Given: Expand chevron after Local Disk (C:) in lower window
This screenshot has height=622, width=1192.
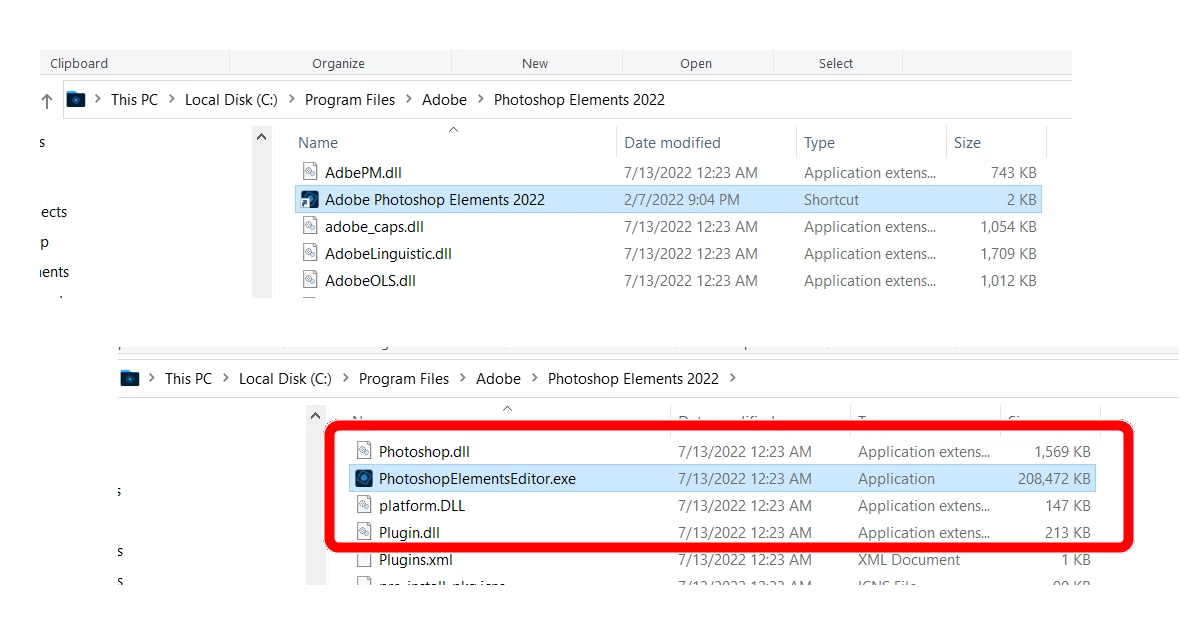Looking at the screenshot, I should (x=345, y=378).
